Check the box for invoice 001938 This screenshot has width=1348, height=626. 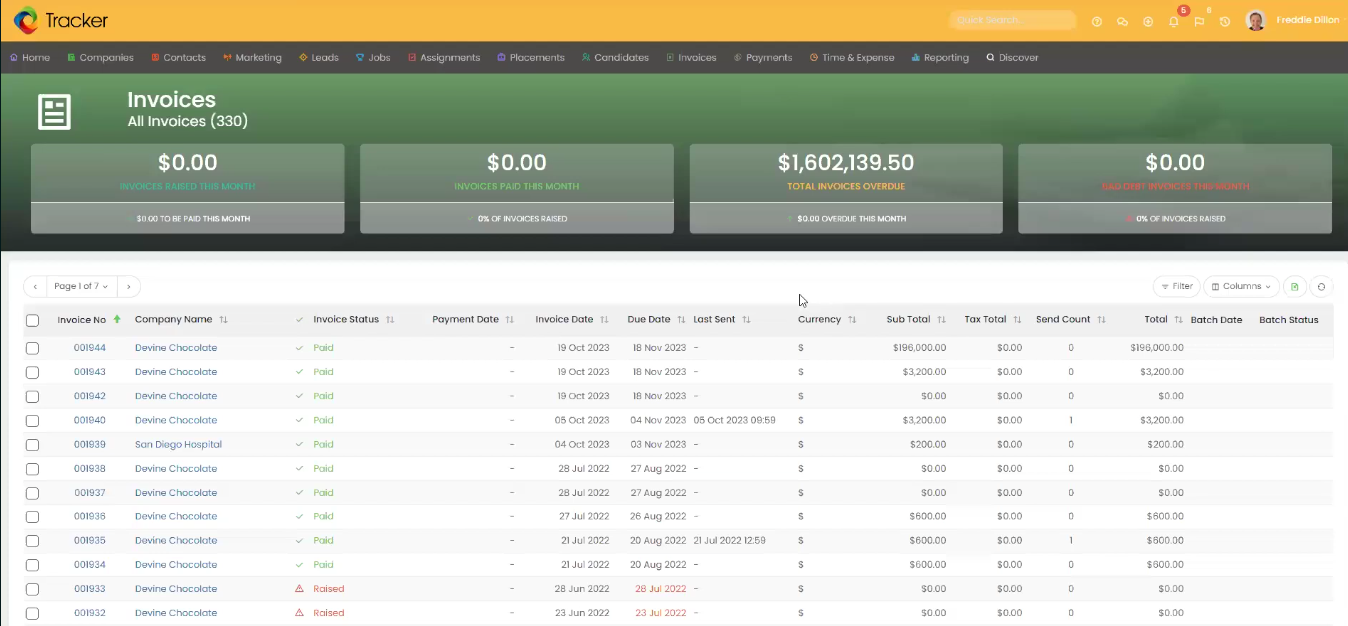[32, 469]
